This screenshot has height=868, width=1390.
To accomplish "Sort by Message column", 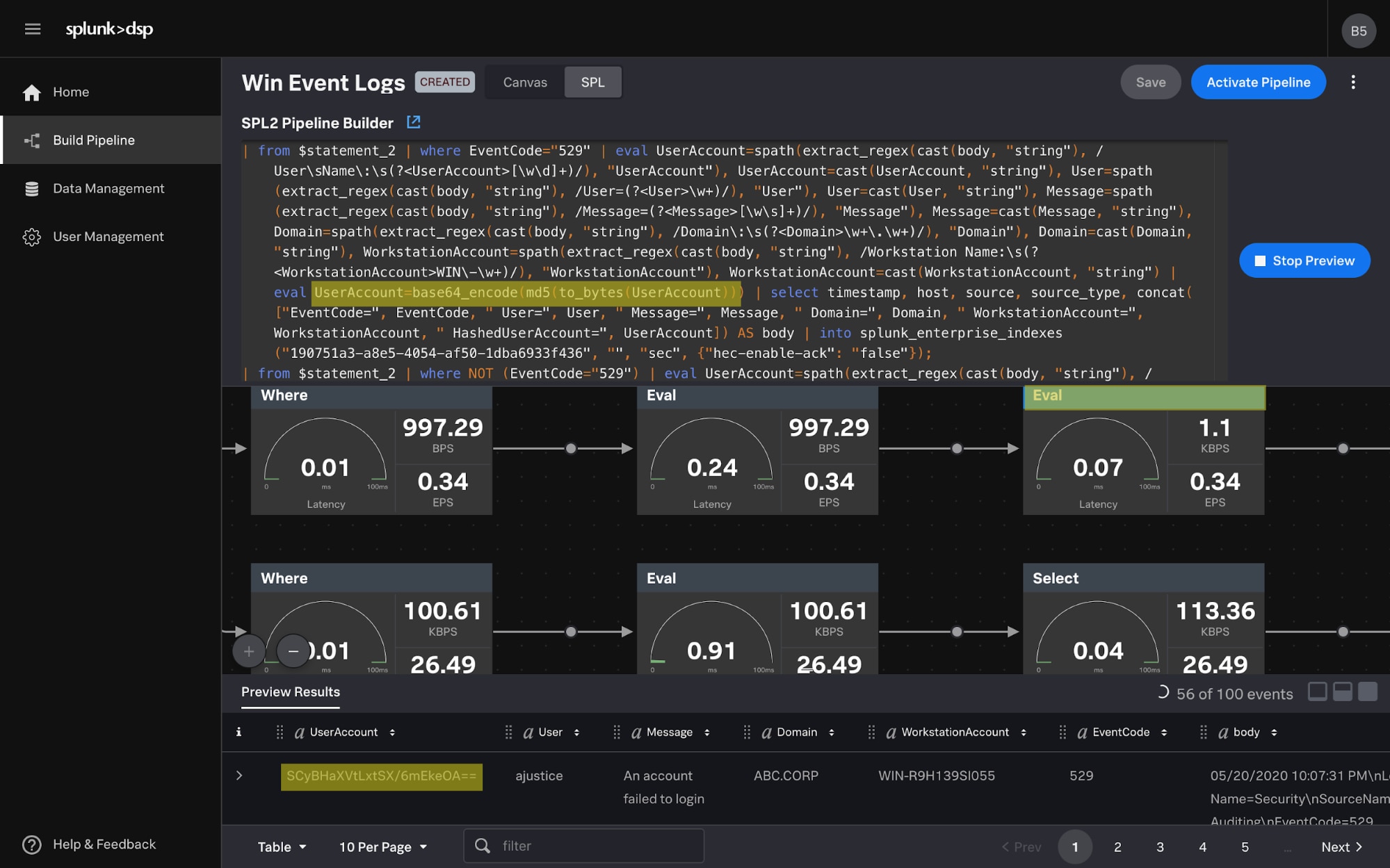I will pyautogui.click(x=706, y=732).
